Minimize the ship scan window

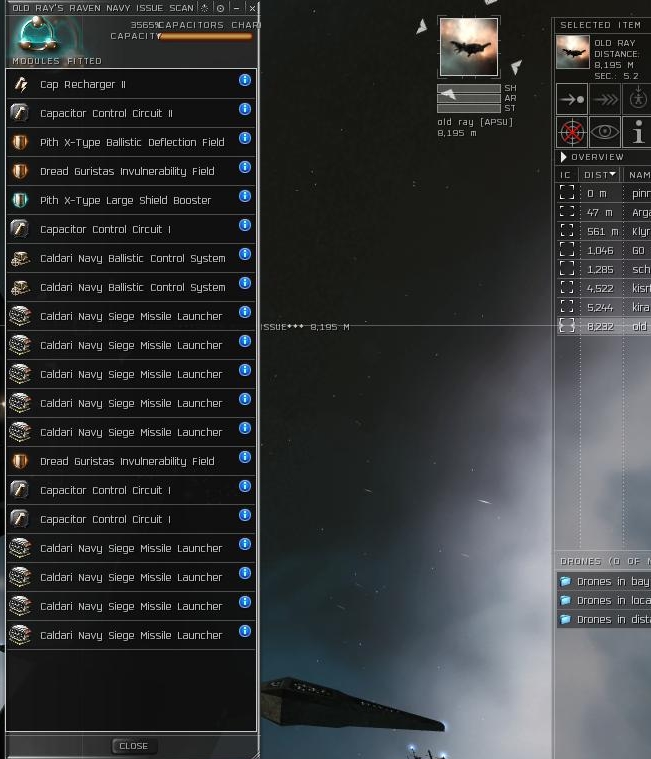click(236, 8)
